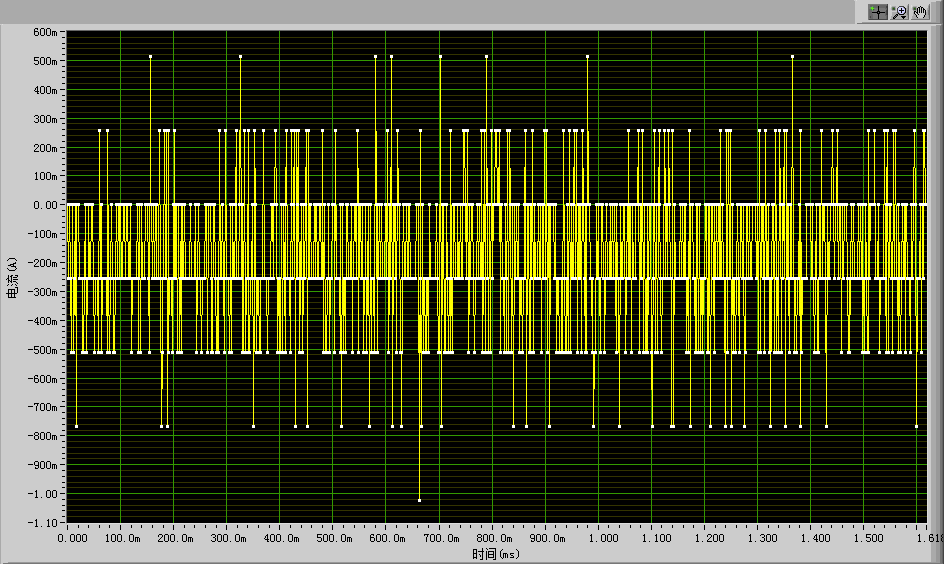
Task: Click the -800m Y-axis tick label
Action: pyautogui.click(x=42, y=436)
